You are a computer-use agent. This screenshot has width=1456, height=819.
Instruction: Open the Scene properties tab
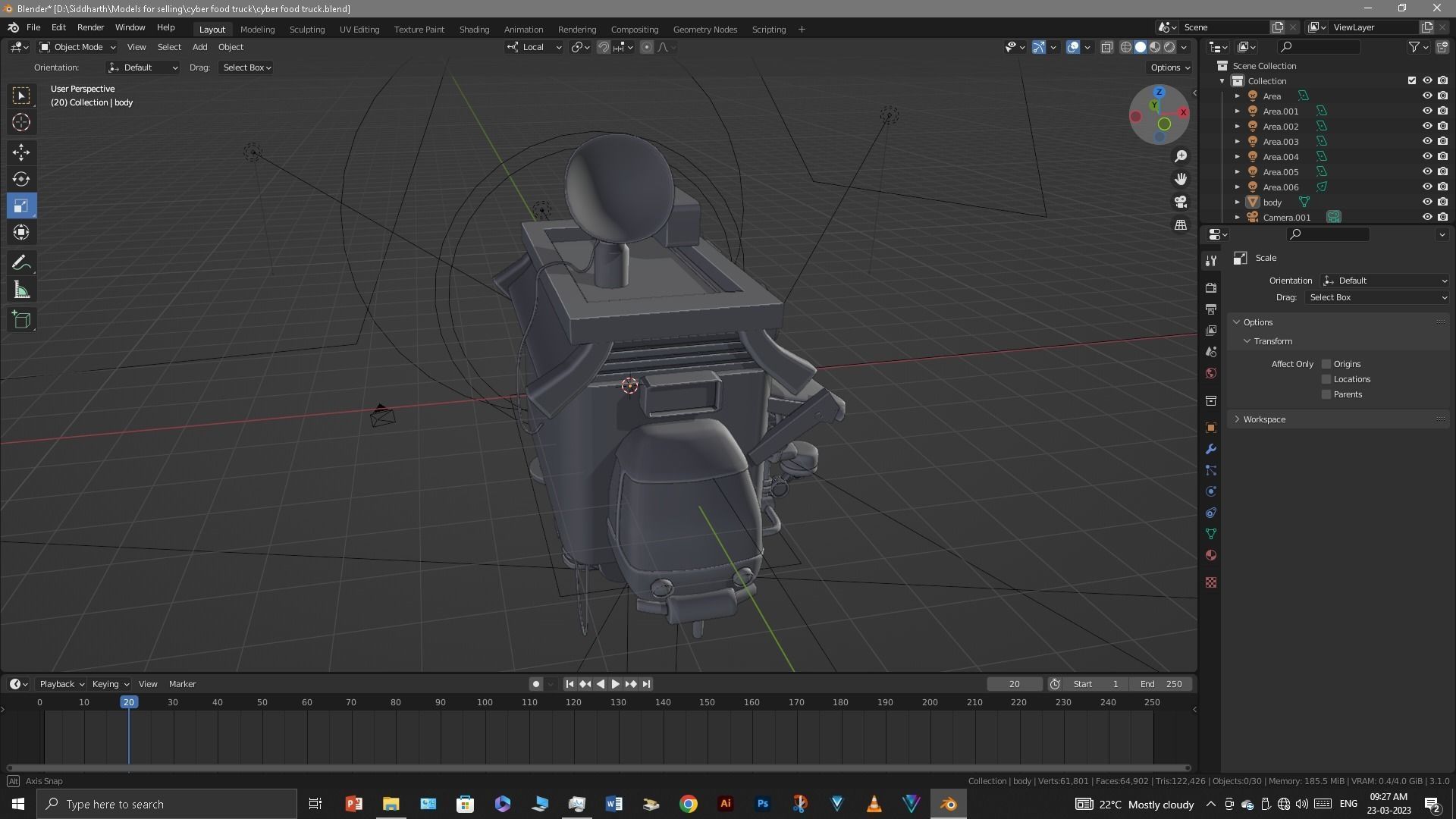click(x=1211, y=352)
